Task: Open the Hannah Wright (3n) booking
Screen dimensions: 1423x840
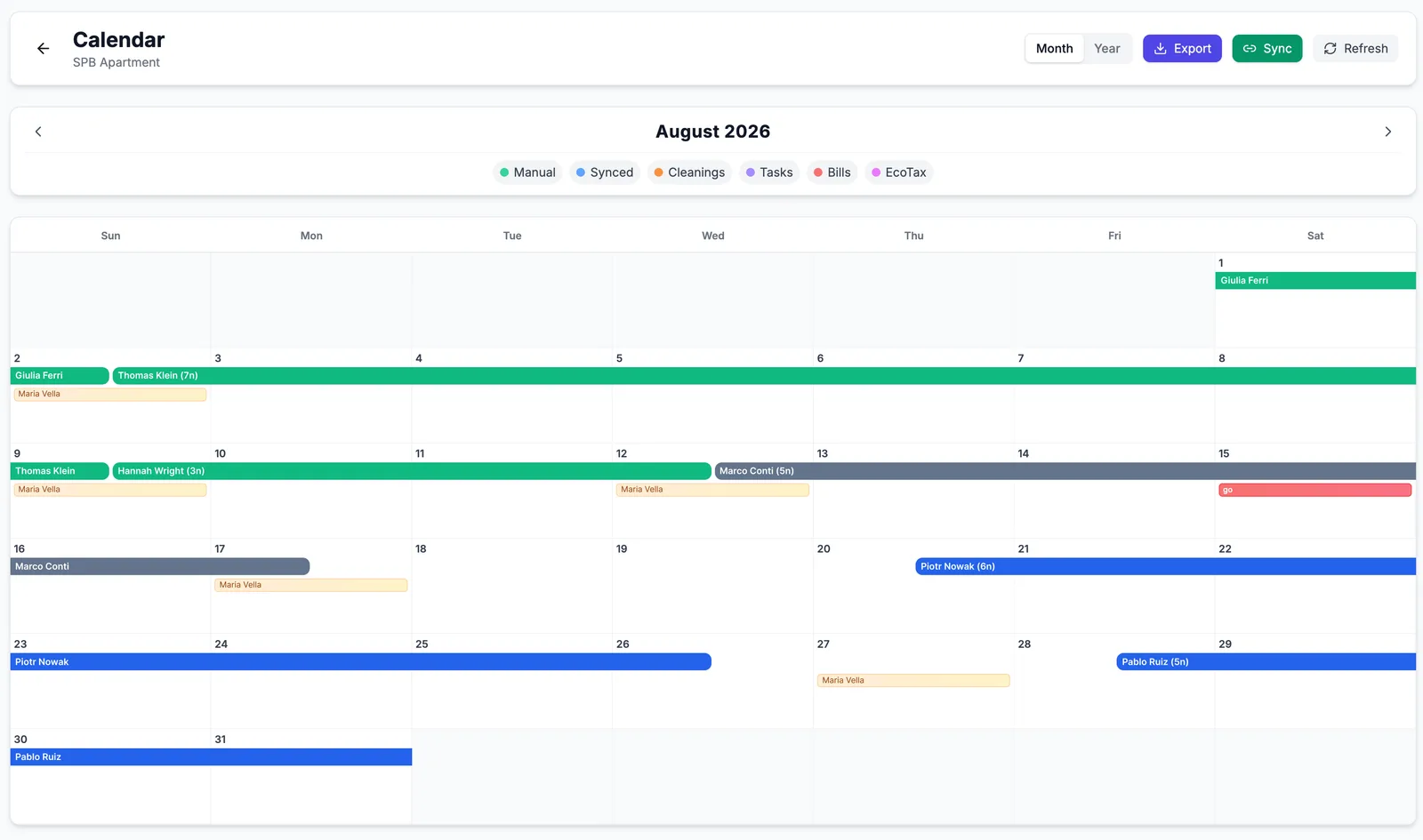Action: [412, 471]
